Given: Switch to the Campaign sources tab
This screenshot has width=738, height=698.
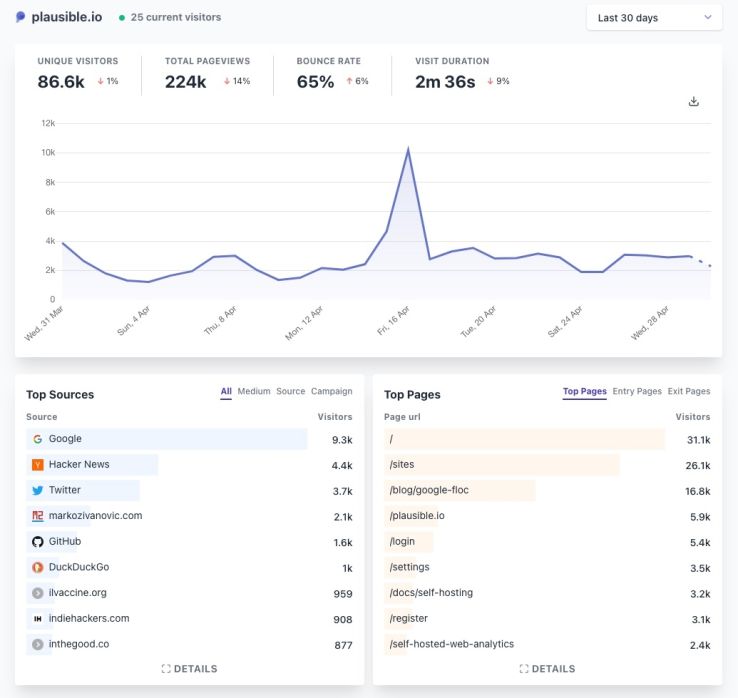Looking at the screenshot, I should point(331,391).
